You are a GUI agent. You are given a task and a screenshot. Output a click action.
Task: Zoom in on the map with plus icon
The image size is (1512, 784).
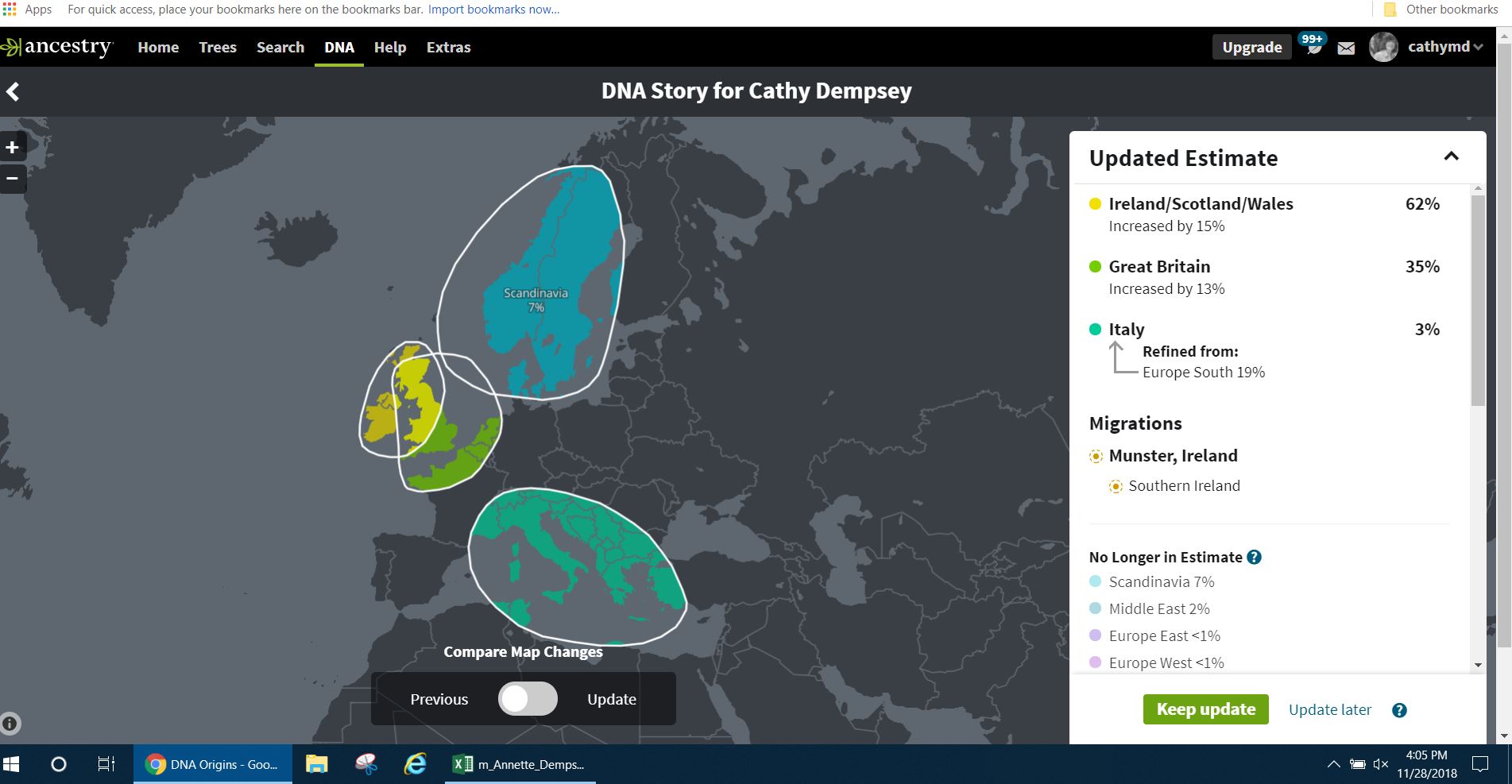[x=12, y=146]
